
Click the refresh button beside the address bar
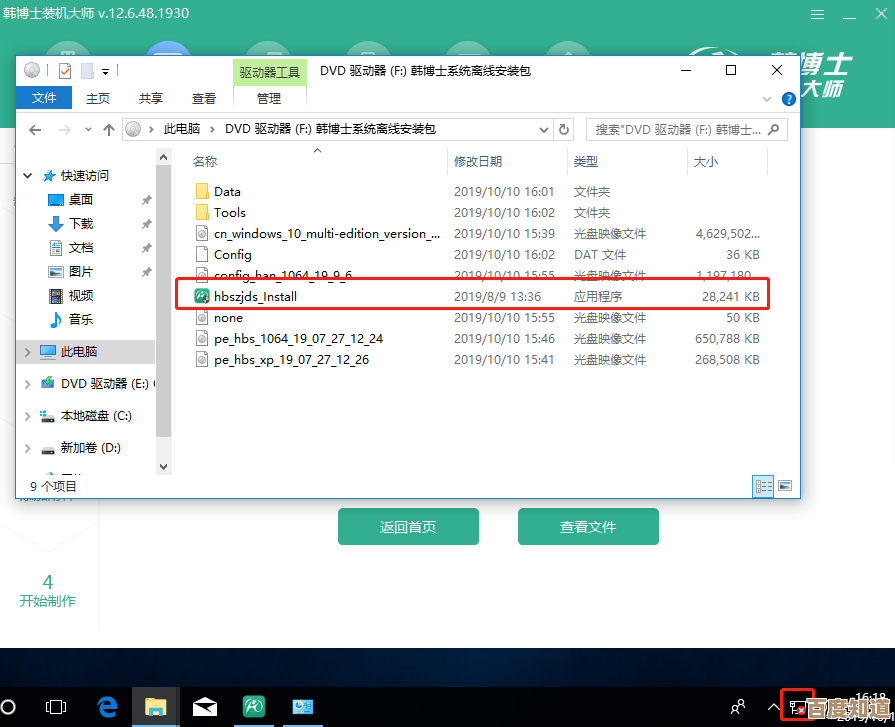coord(564,129)
